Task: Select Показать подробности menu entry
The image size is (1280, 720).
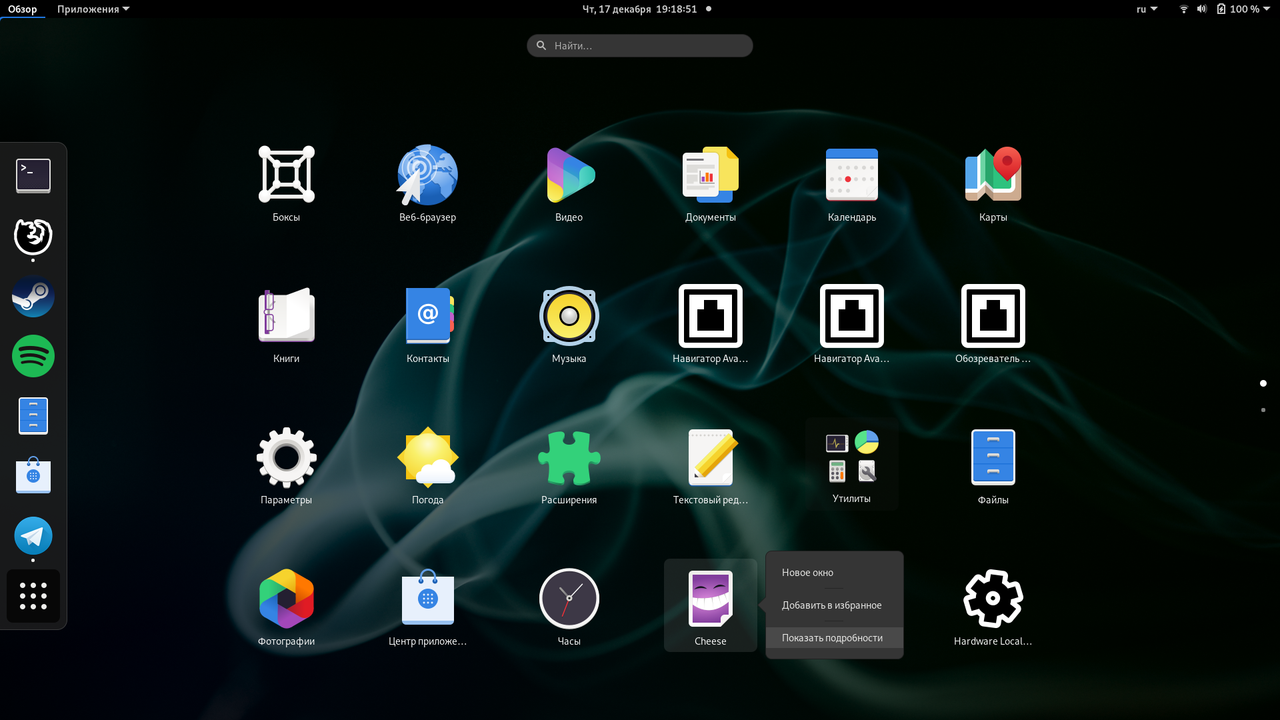Action: coord(834,638)
